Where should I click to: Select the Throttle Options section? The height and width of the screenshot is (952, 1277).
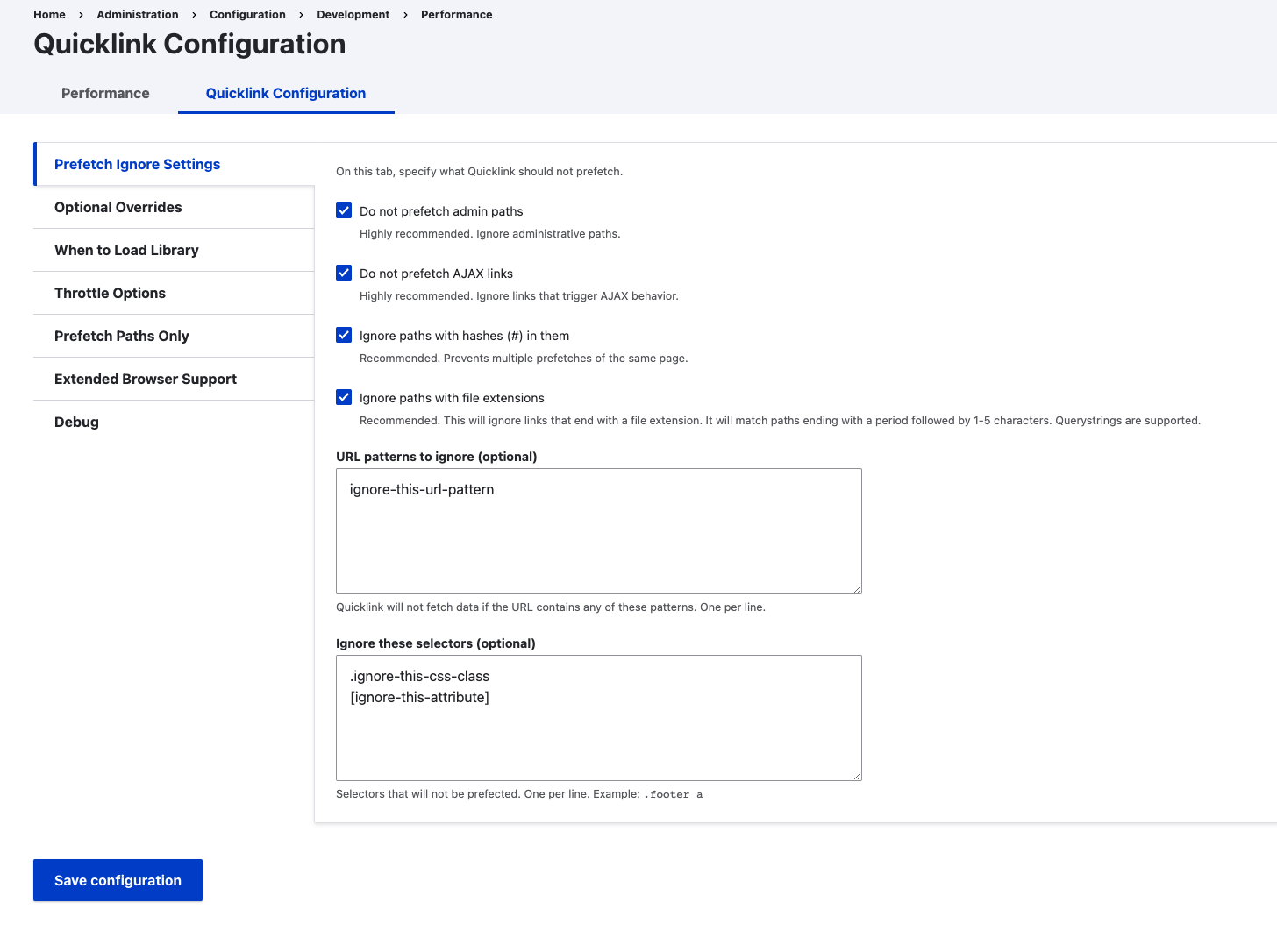coord(110,293)
